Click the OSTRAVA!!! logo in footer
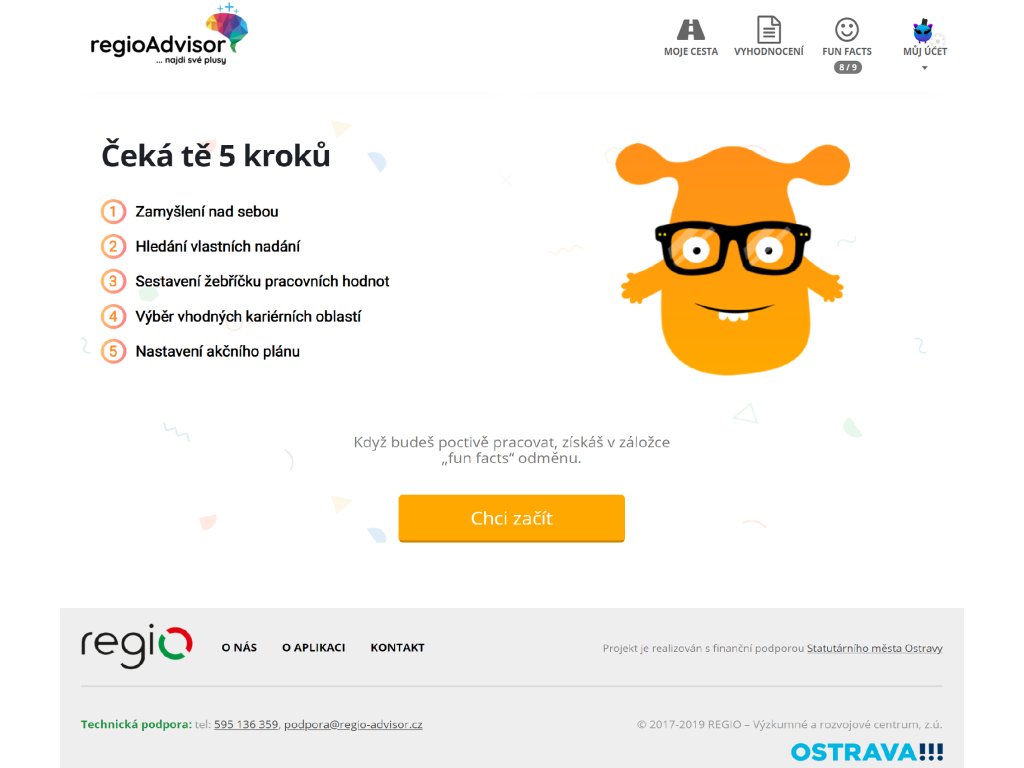 (x=867, y=752)
